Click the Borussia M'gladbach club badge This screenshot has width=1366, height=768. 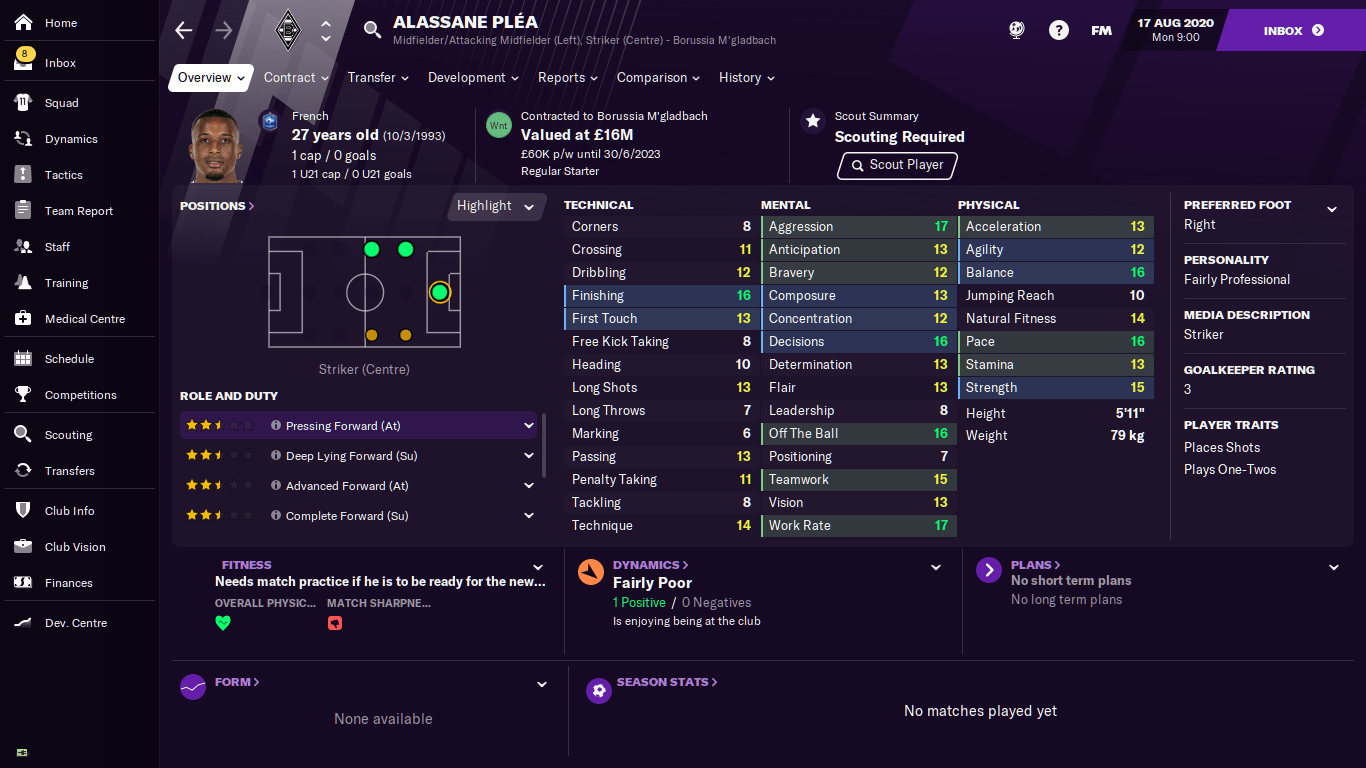288,32
